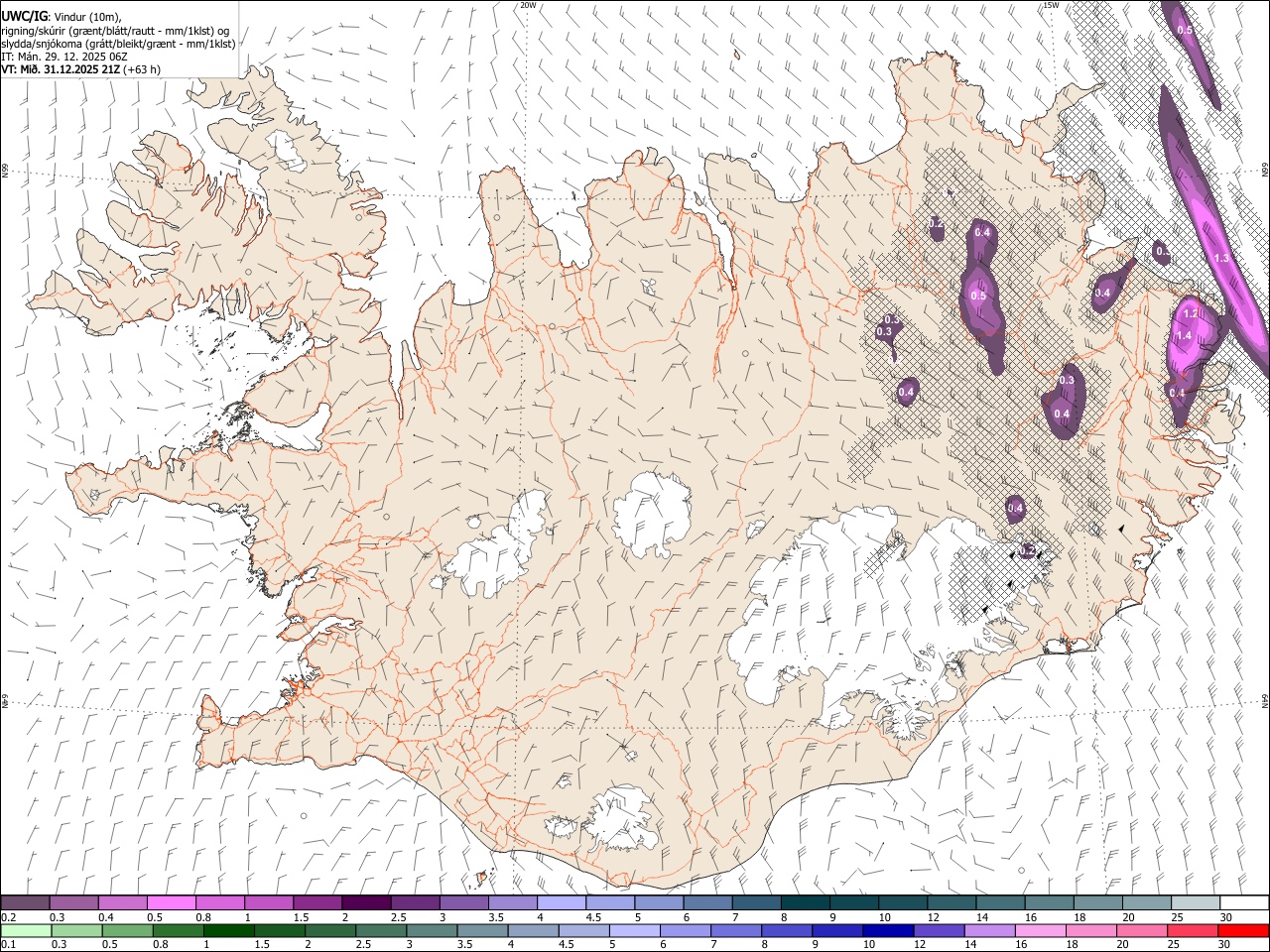The width and height of the screenshot is (1270, 952).
Task: Select the valid time 'VT: Mið. 31.12.2025 21Z'
Action: 61,69
